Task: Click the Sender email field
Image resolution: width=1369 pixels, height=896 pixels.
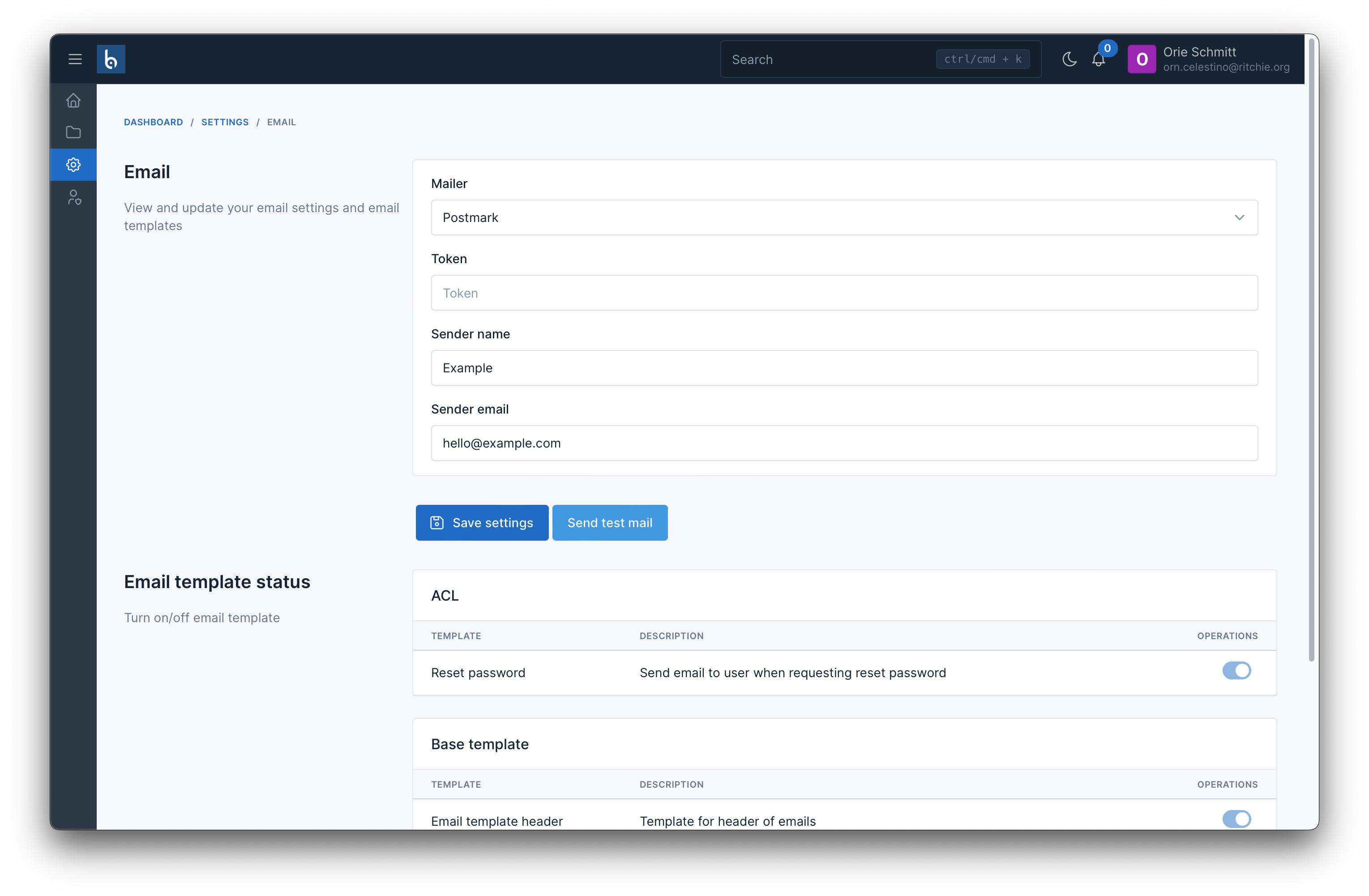Action: pyautogui.click(x=844, y=443)
